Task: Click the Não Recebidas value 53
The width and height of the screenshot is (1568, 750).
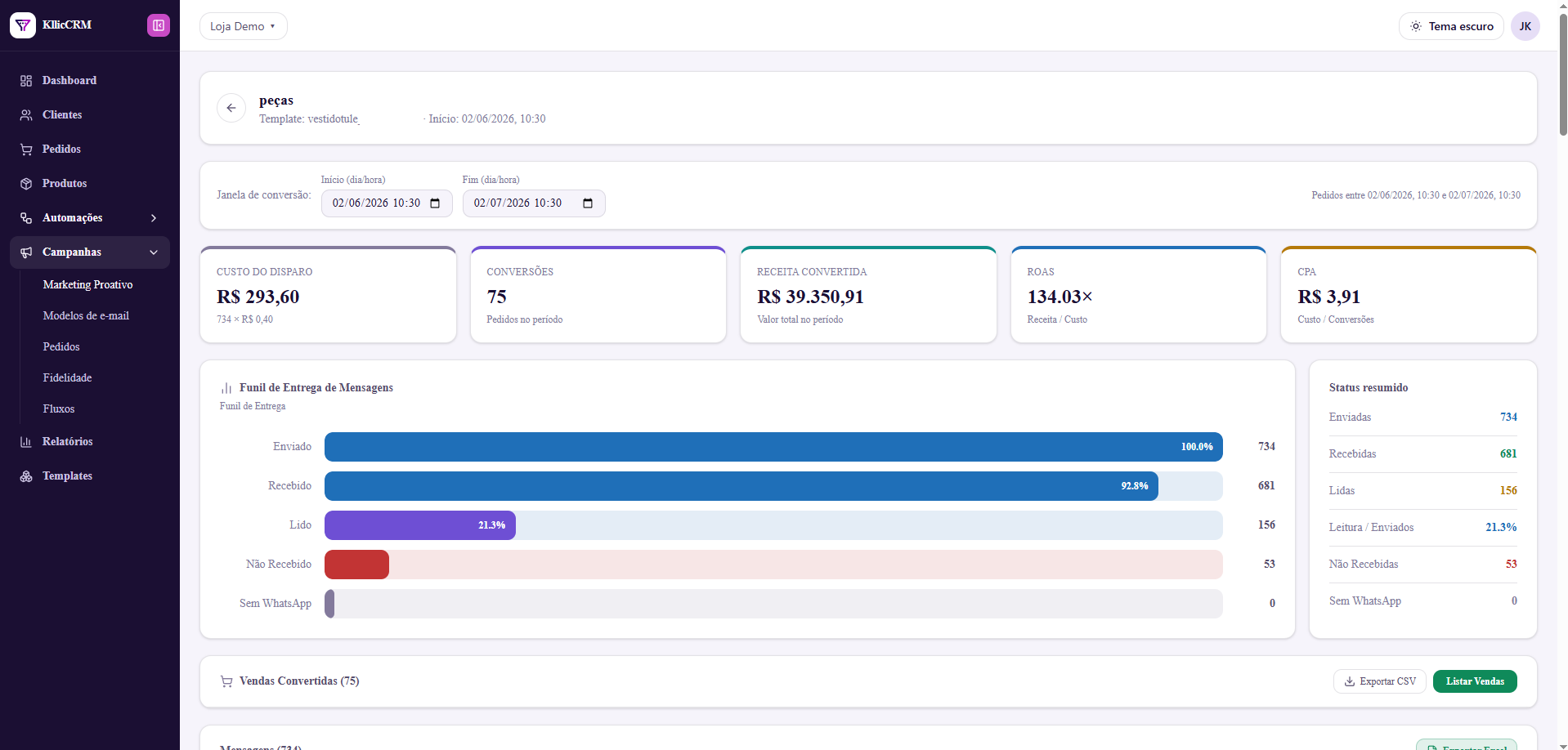Action: 1512,565
